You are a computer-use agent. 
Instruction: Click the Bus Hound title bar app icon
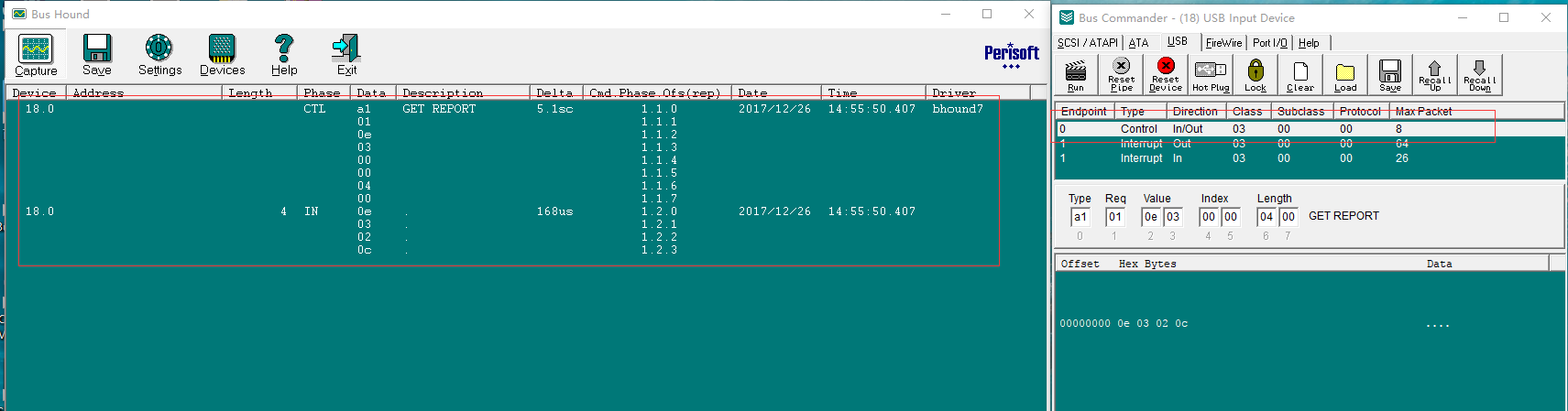tap(19, 14)
